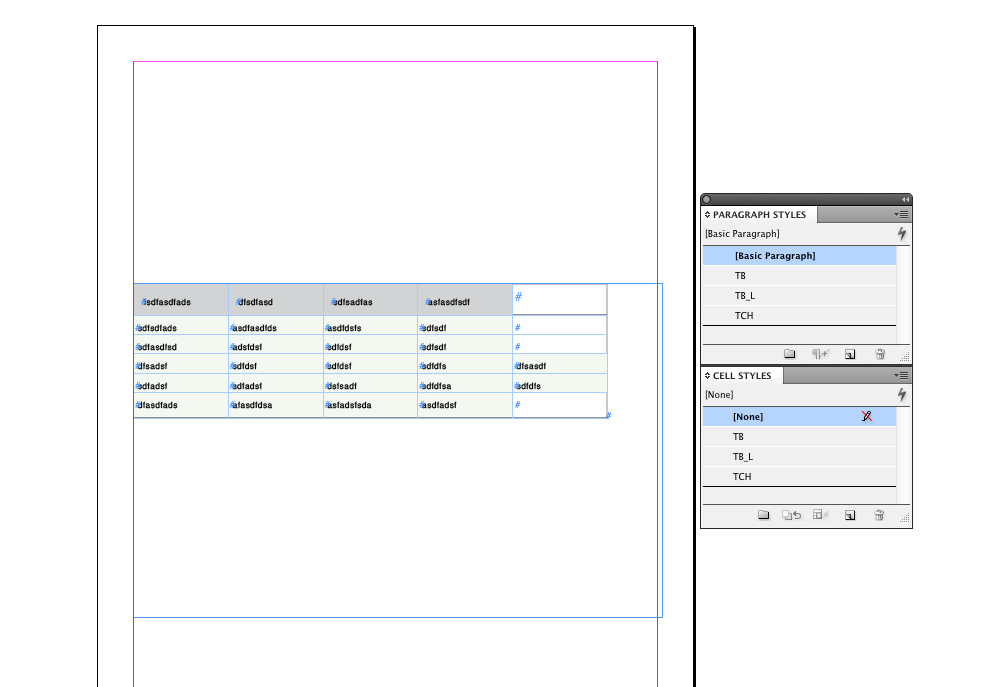Select the TB_L cell style
The height and width of the screenshot is (687, 992).
point(742,456)
